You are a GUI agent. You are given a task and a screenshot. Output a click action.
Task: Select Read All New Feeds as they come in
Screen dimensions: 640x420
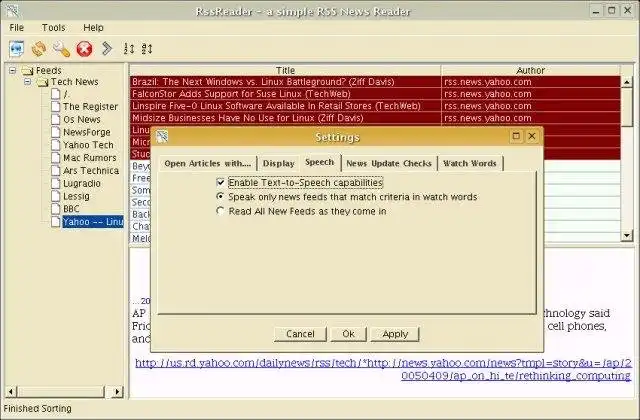[220, 211]
